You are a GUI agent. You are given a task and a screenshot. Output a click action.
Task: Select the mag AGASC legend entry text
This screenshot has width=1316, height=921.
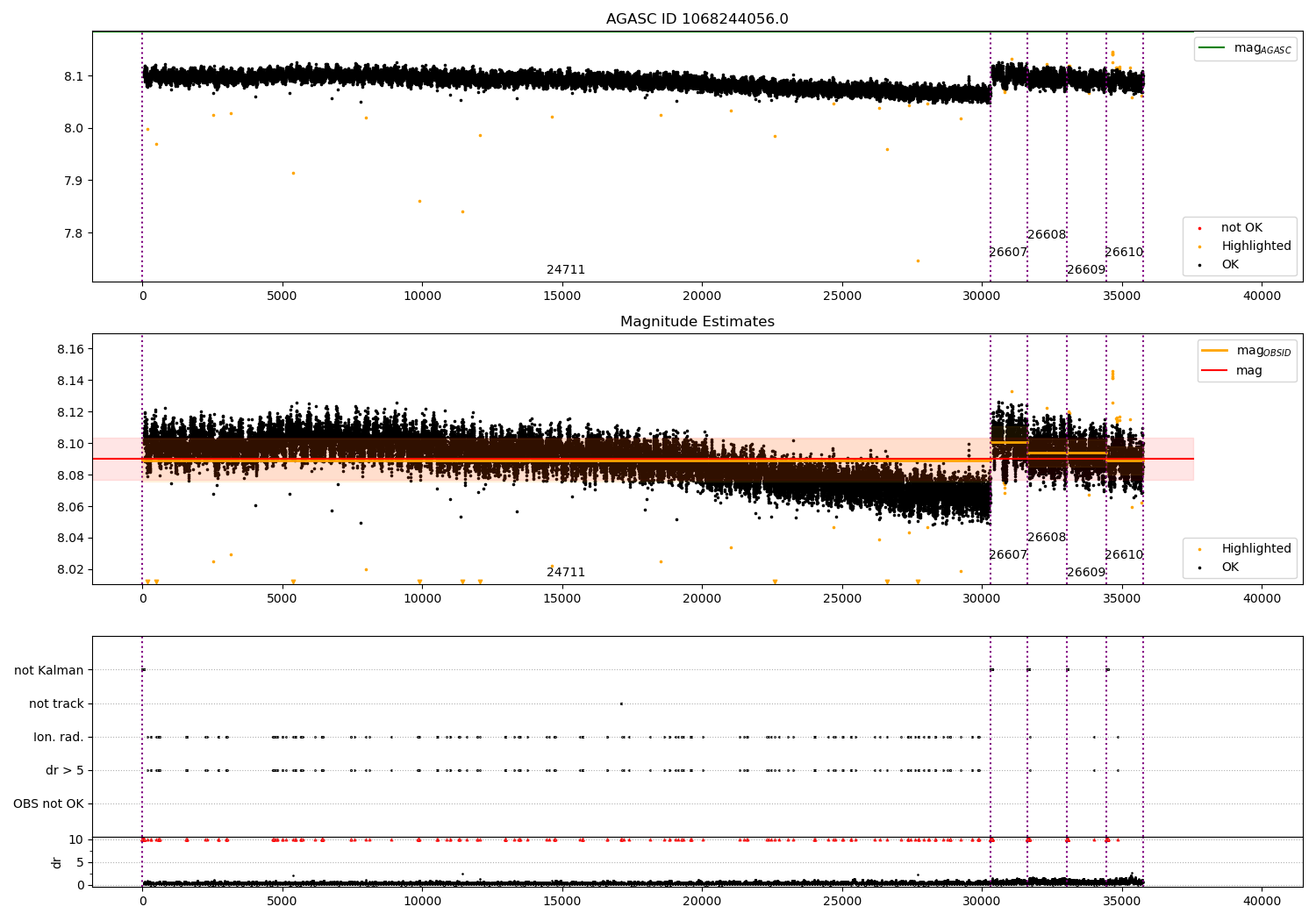1262,48
